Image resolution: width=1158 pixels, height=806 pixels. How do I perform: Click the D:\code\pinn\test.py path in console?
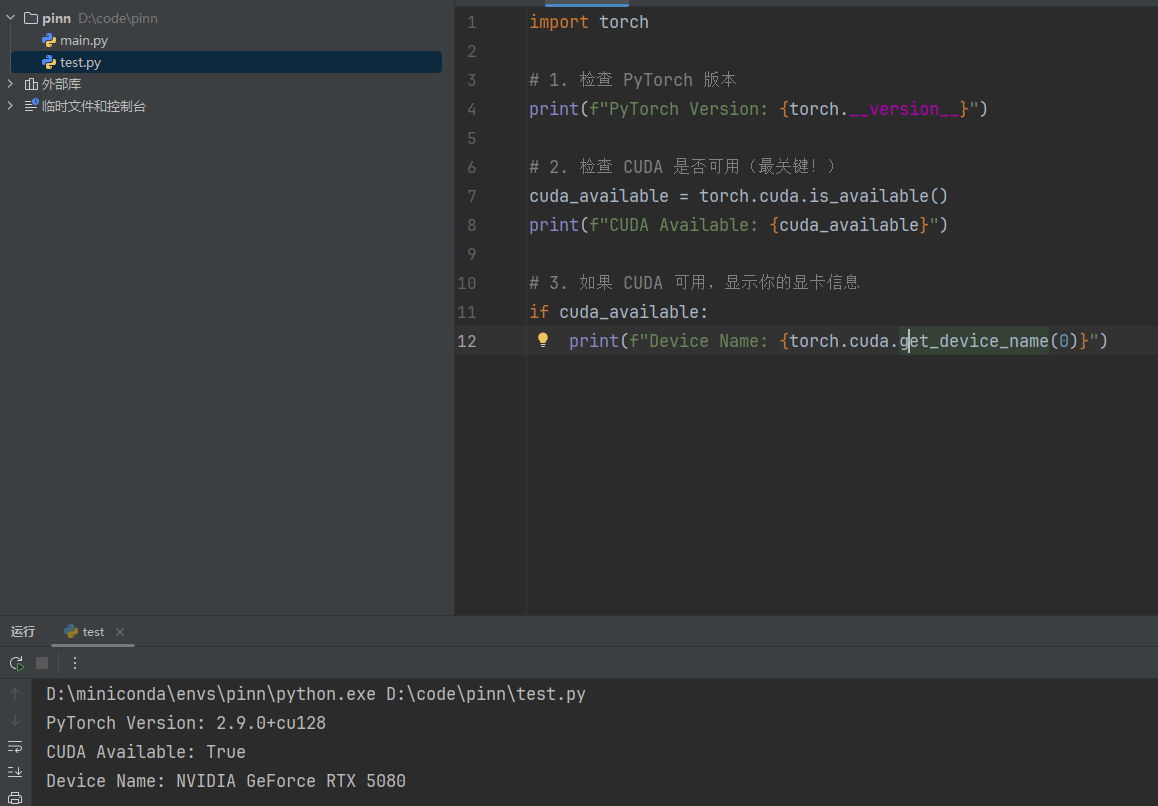point(485,694)
